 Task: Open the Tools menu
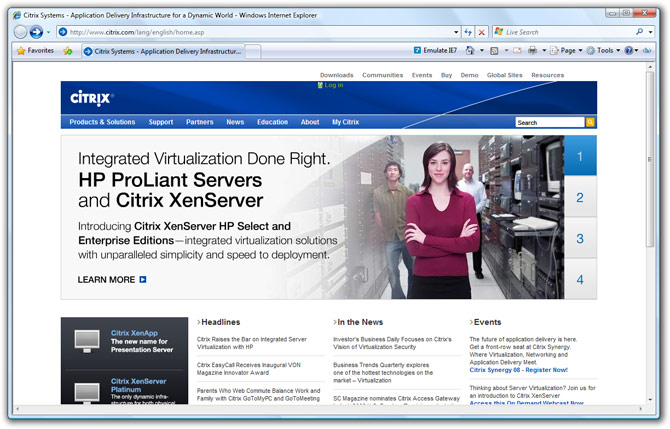point(603,50)
